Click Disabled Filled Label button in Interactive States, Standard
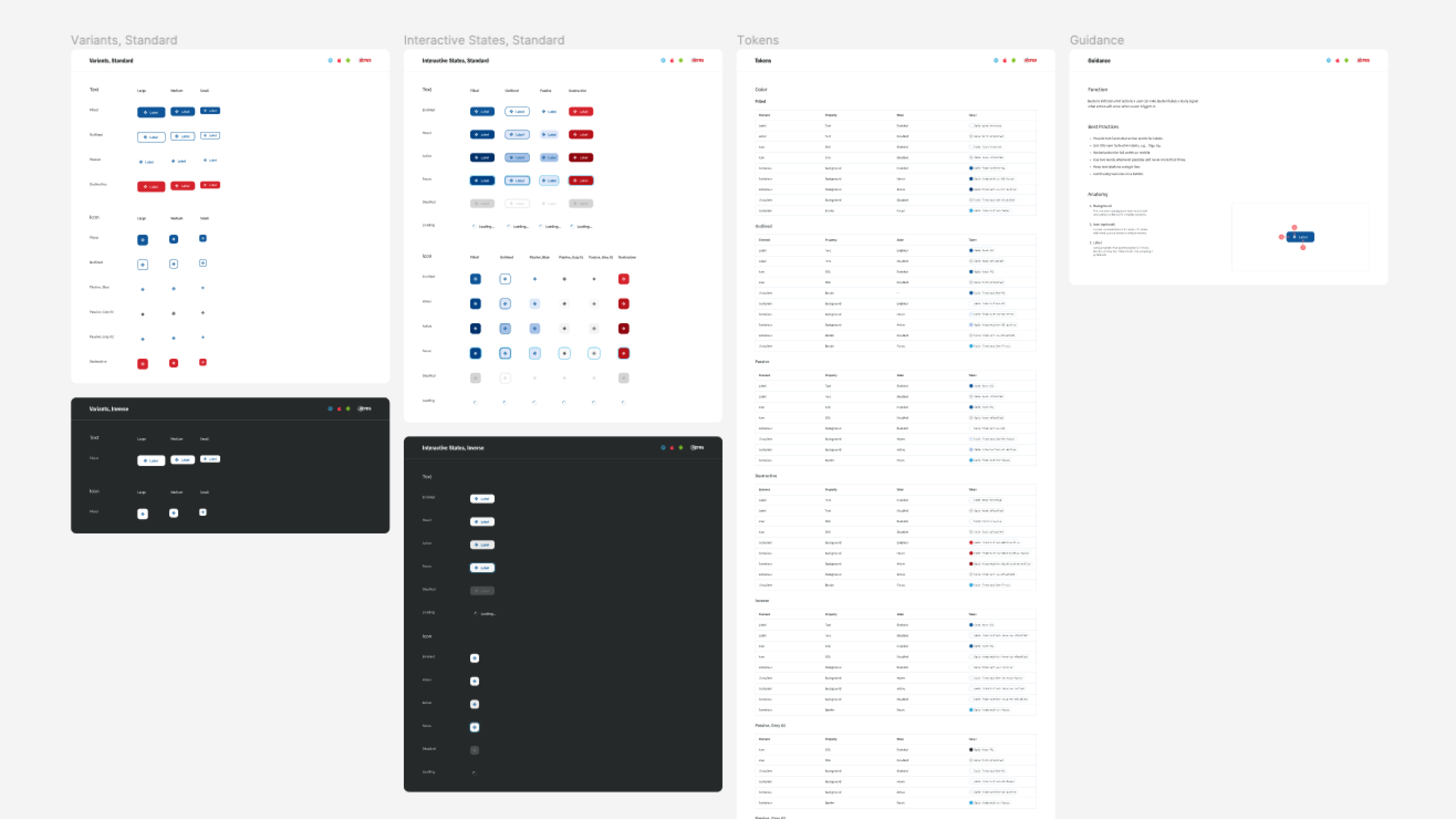The height and width of the screenshot is (819, 1456). point(482,204)
